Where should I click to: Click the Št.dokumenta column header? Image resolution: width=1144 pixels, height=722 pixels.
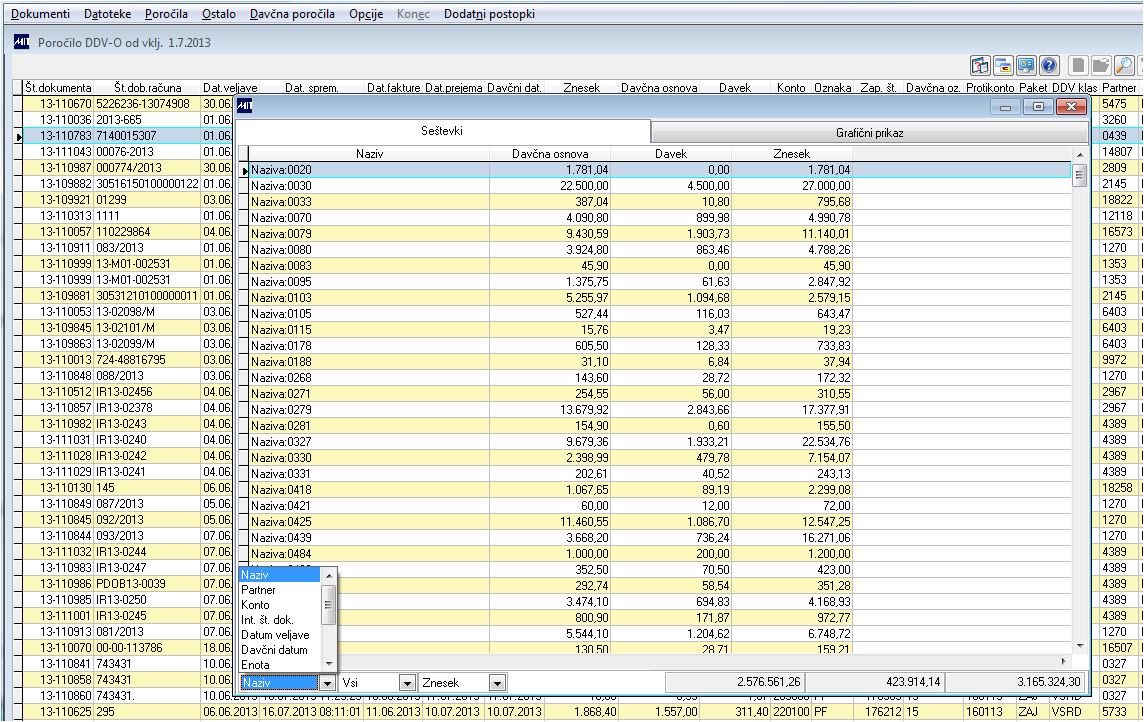click(x=58, y=88)
